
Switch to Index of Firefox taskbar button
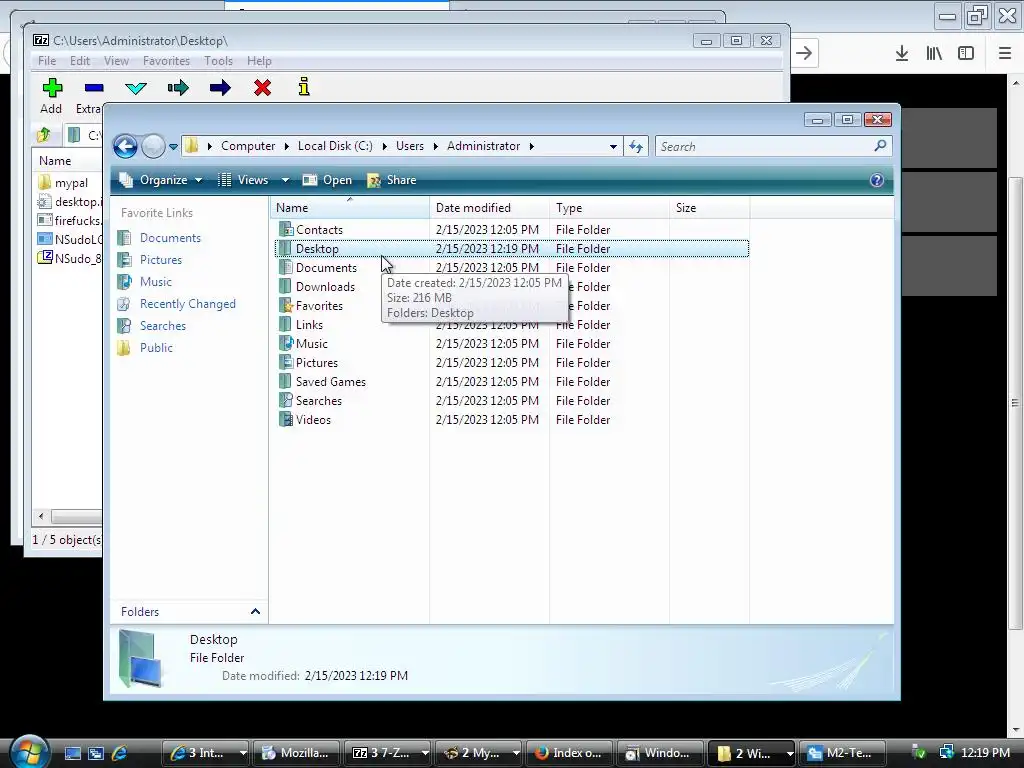pos(568,753)
